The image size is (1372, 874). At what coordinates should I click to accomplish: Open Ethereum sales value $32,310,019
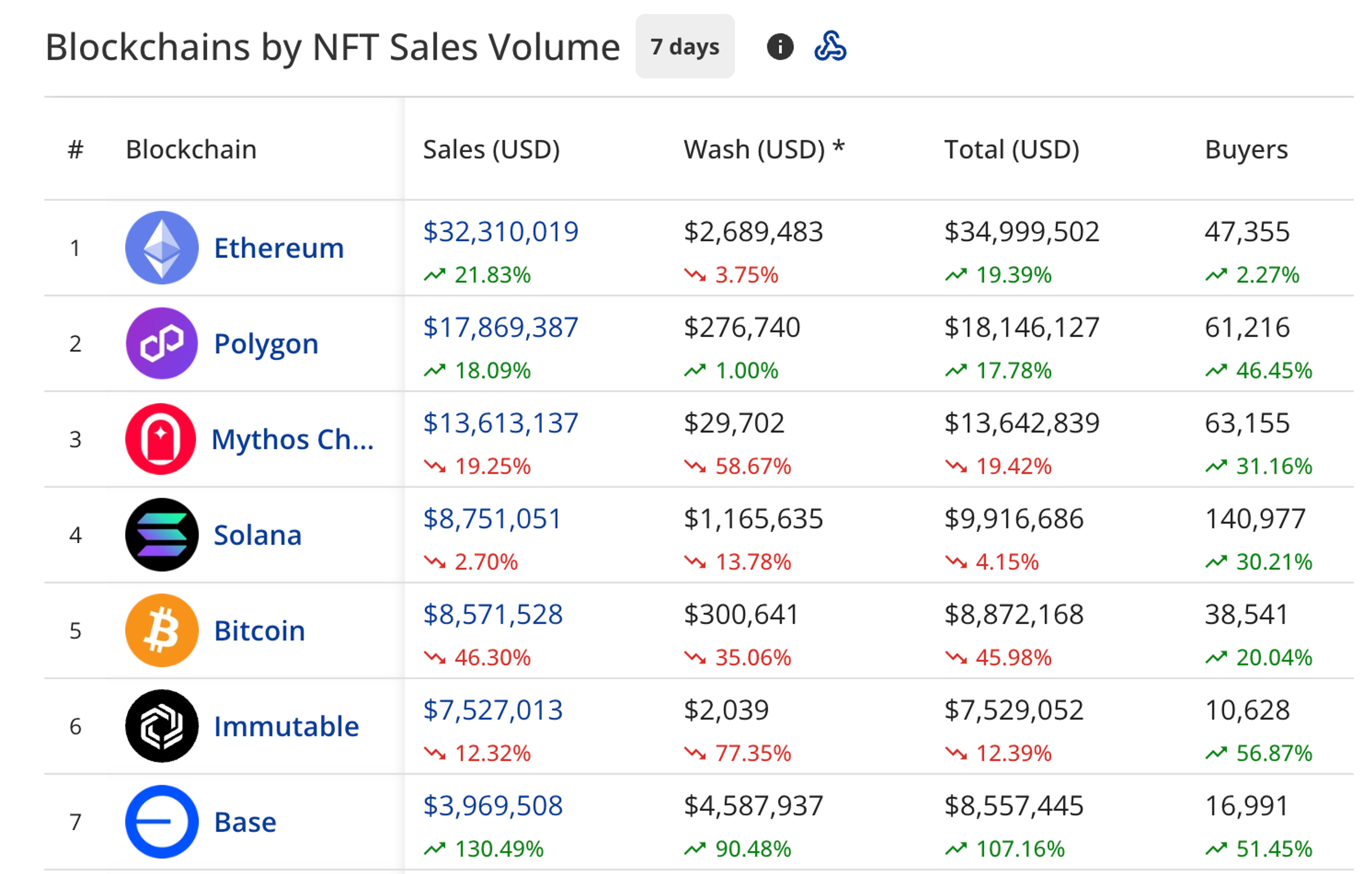pyautogui.click(x=500, y=232)
